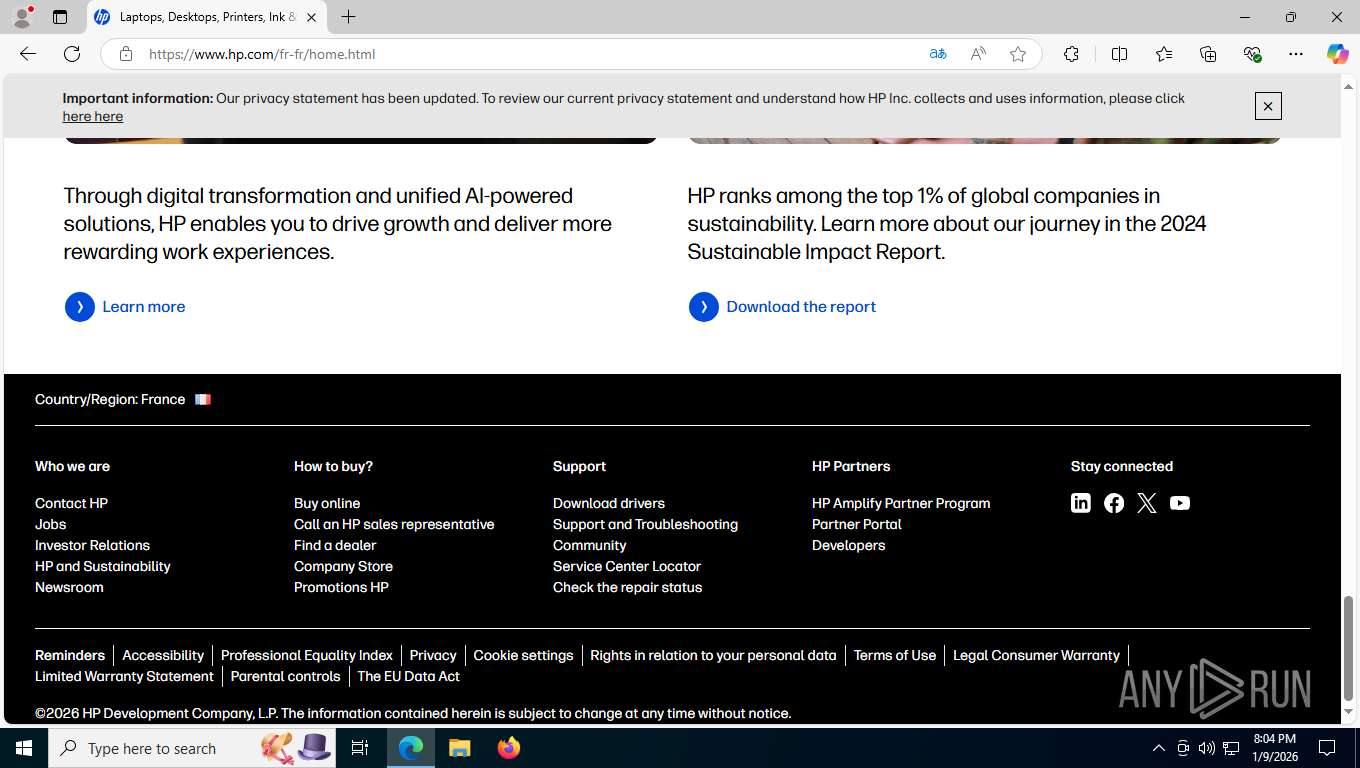Open HP and Sustainability link

103,566
